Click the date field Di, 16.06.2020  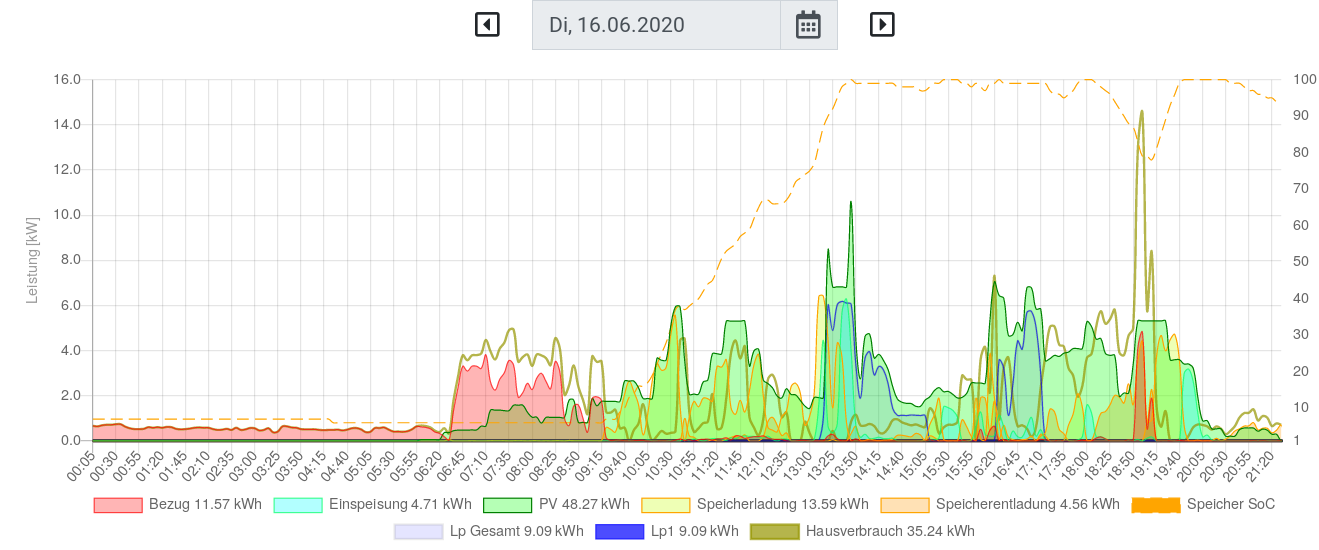tap(656, 25)
